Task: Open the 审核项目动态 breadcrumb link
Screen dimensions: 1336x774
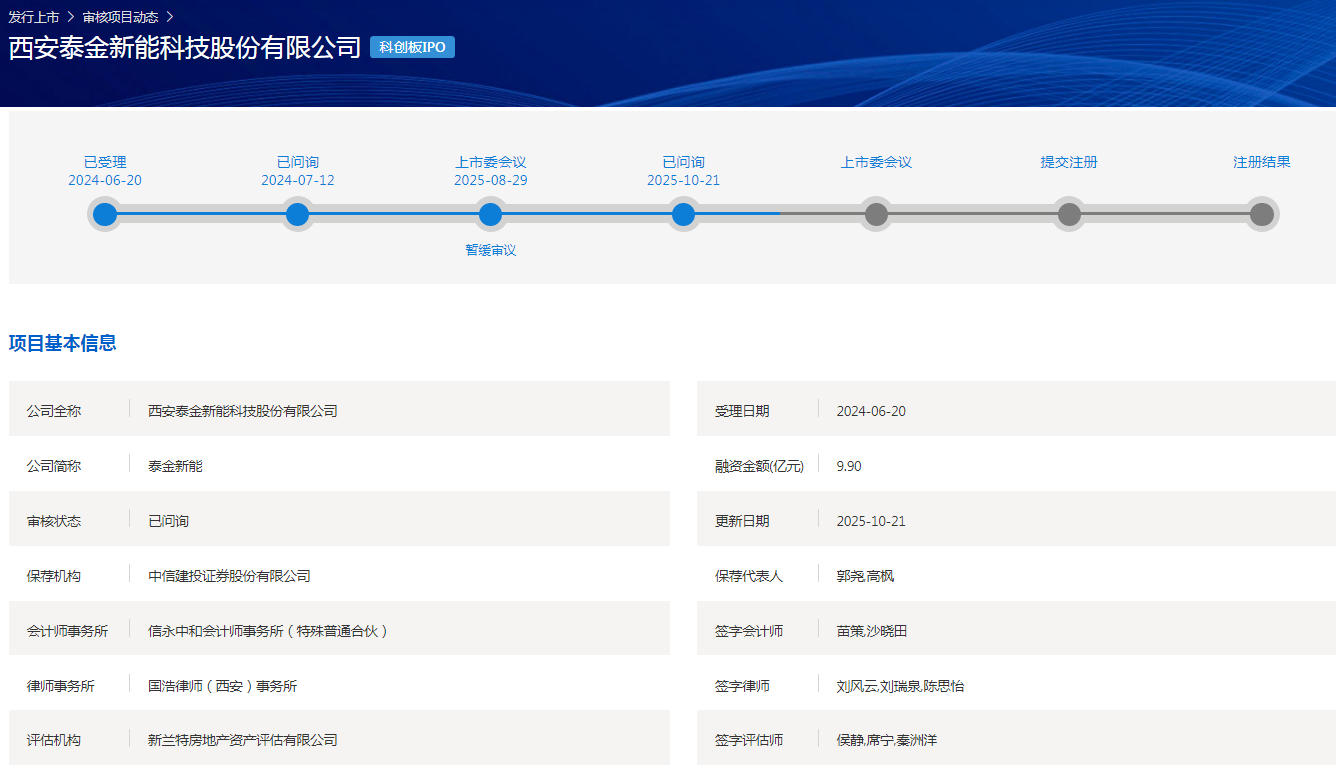Action: pos(120,17)
